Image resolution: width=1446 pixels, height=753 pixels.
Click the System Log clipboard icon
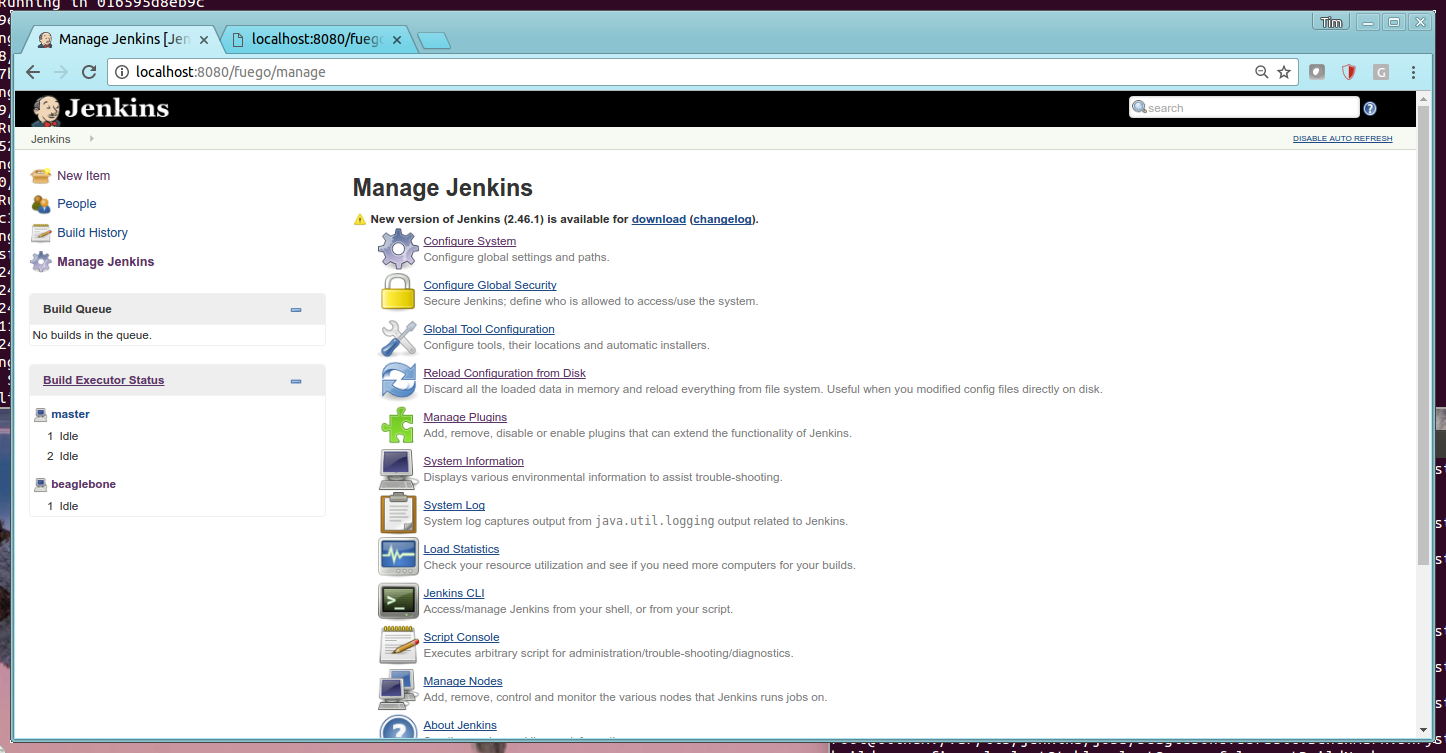tap(398, 513)
